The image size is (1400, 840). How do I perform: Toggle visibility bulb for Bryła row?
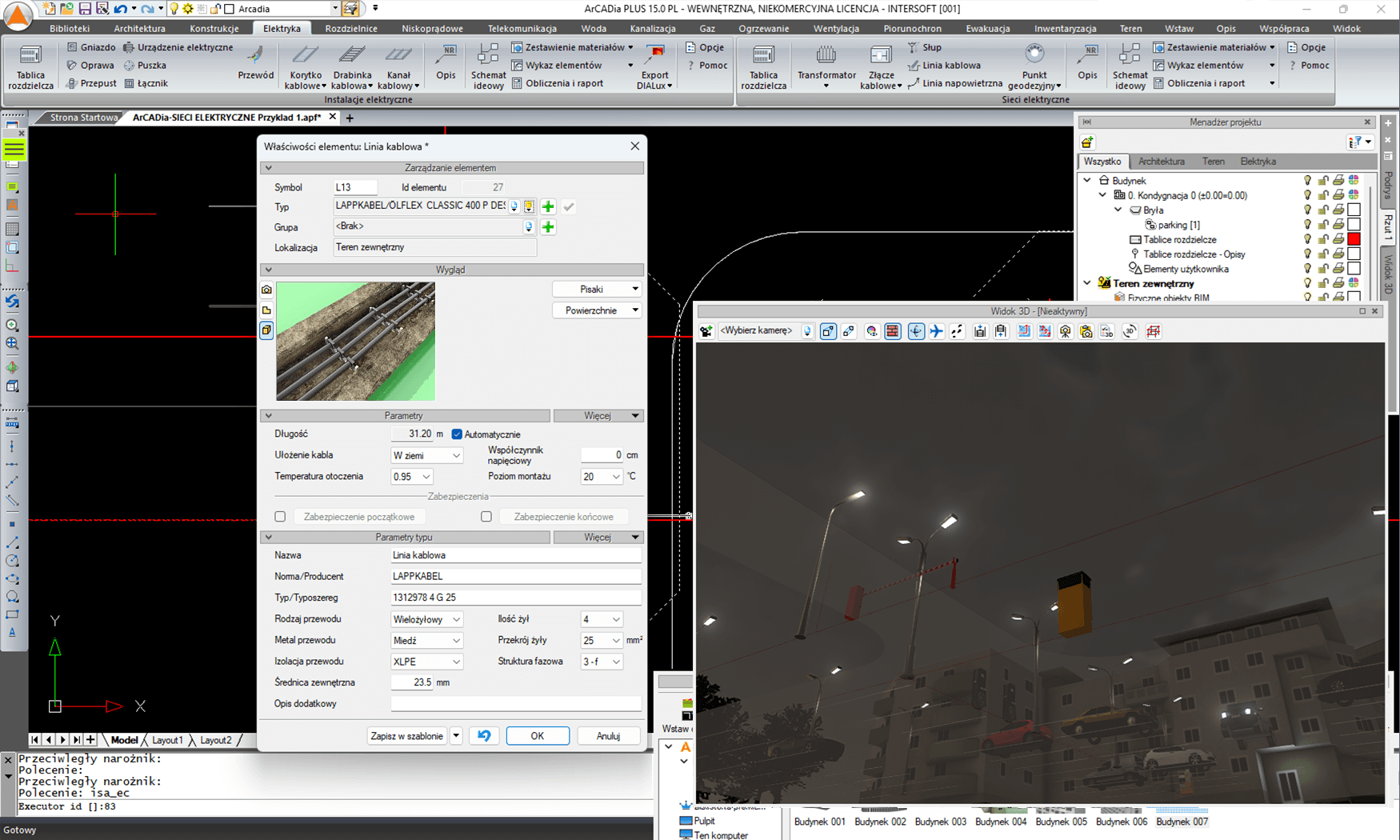tap(1307, 210)
